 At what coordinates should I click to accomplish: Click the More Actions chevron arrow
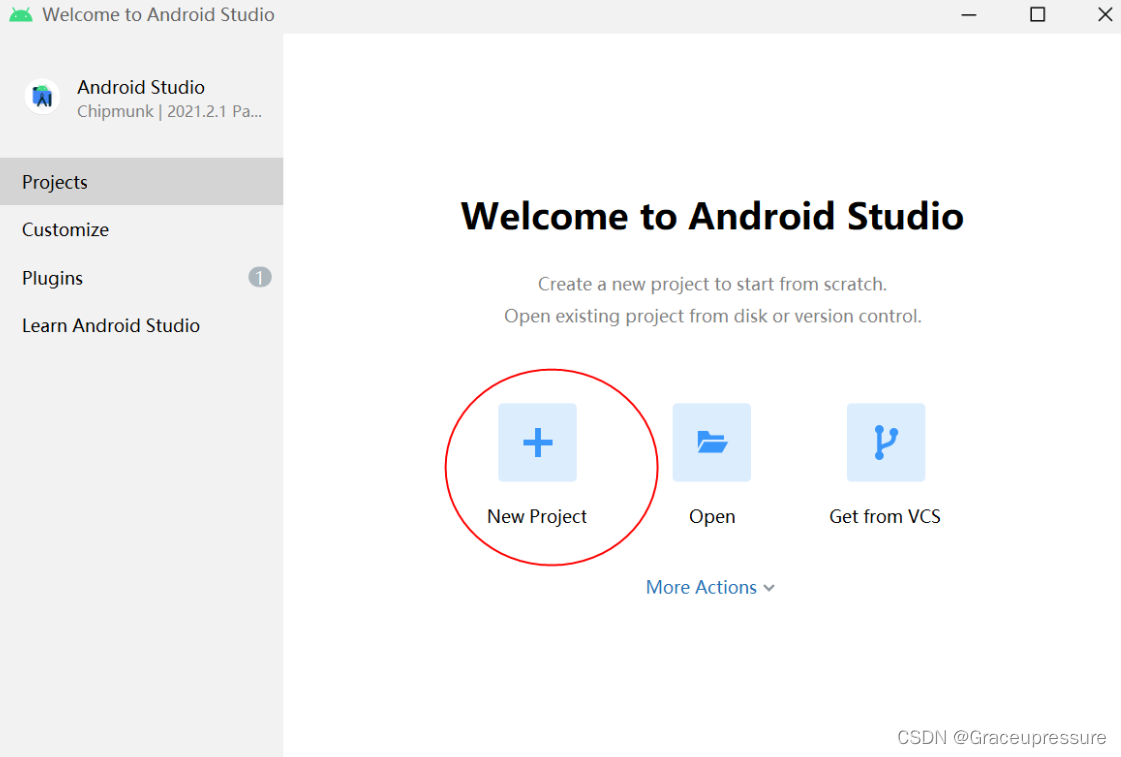pyautogui.click(x=769, y=588)
